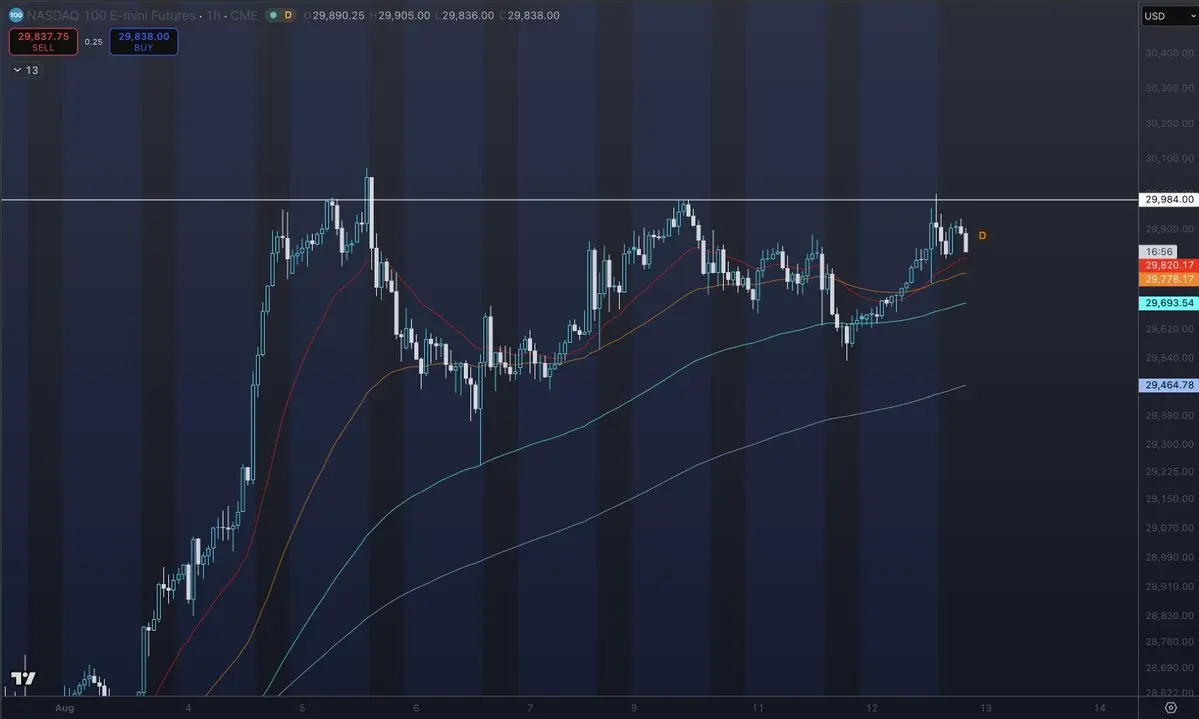
Task: Click the cyan 29,693.54 moving average label
Action: coord(1169,303)
